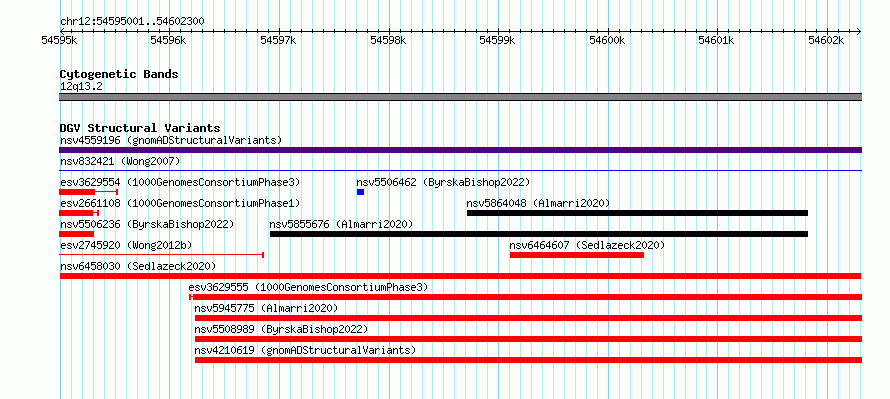The image size is (890, 399).
Task: Open esv2745920 (Wong2012b) label
Action: pyautogui.click(x=126, y=245)
